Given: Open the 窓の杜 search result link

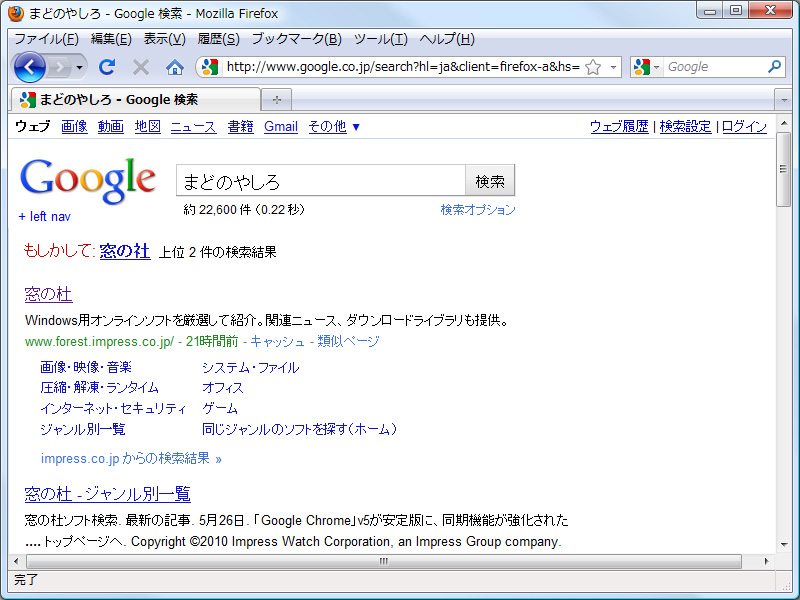Looking at the screenshot, I should (48, 295).
